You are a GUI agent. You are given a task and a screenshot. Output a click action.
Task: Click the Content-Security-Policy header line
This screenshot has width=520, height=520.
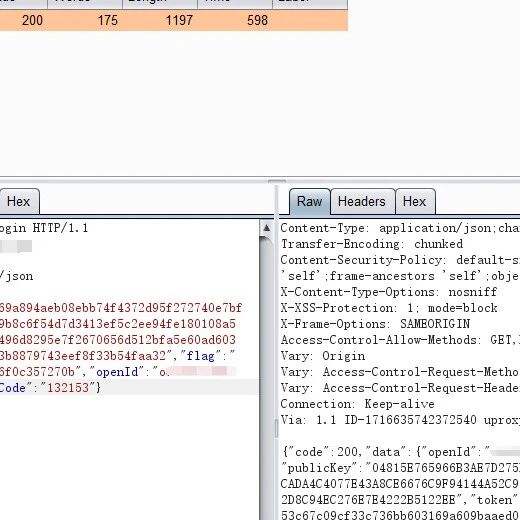point(400,260)
